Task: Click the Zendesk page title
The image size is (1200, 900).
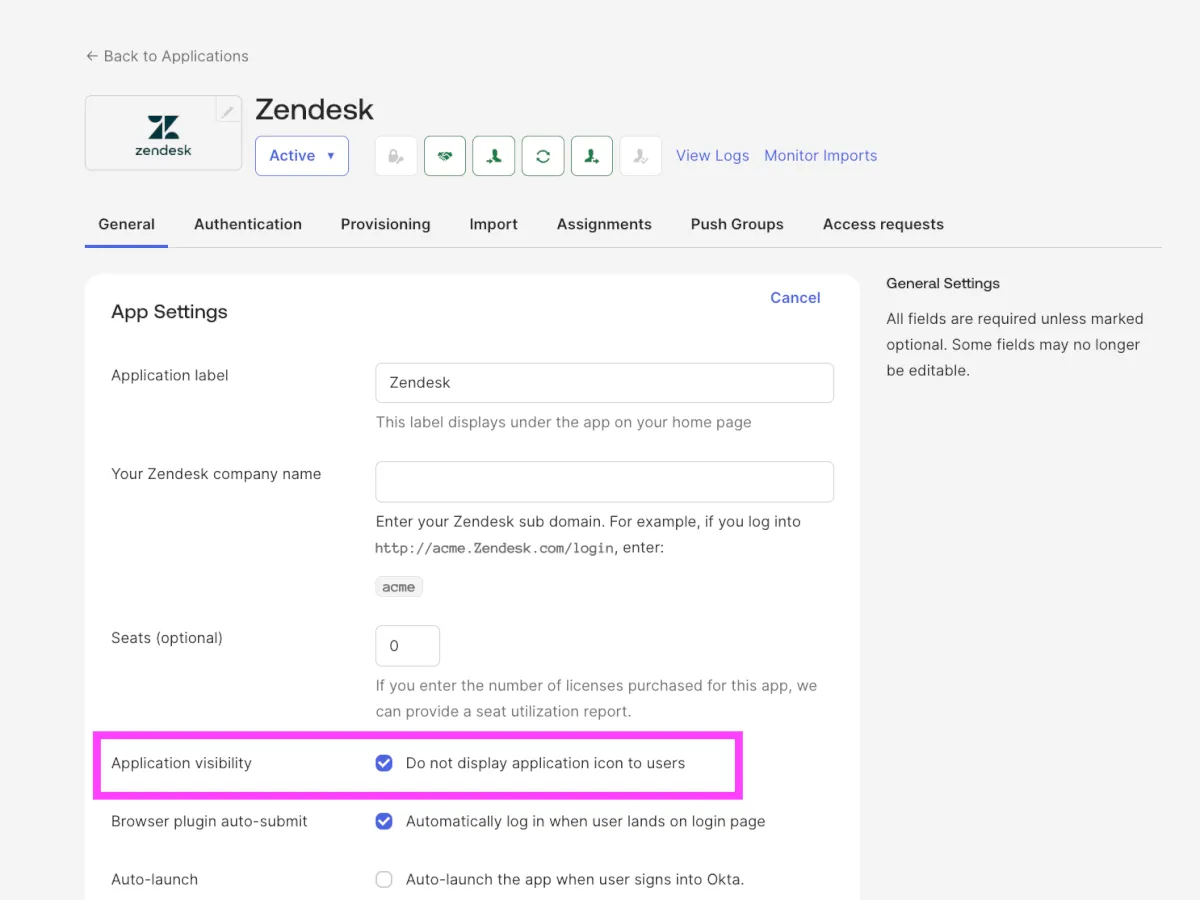Action: (314, 109)
